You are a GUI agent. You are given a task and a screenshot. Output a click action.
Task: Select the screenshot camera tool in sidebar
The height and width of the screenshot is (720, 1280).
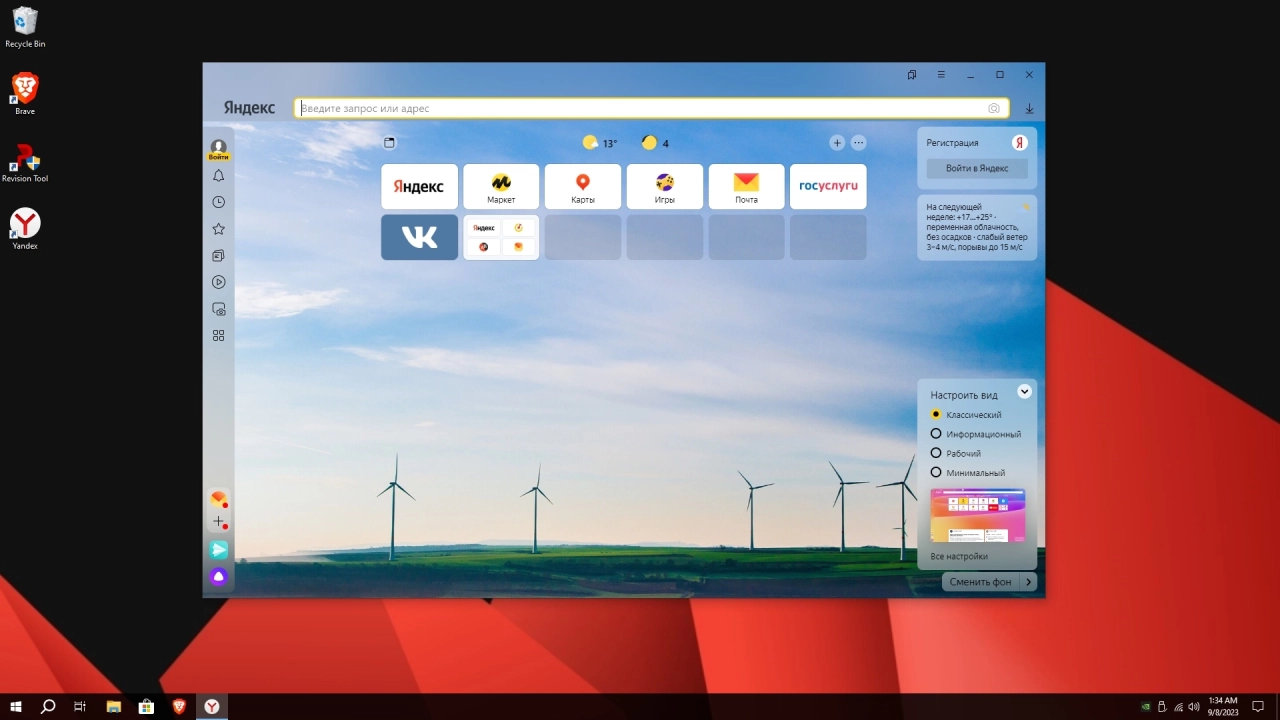(x=219, y=309)
